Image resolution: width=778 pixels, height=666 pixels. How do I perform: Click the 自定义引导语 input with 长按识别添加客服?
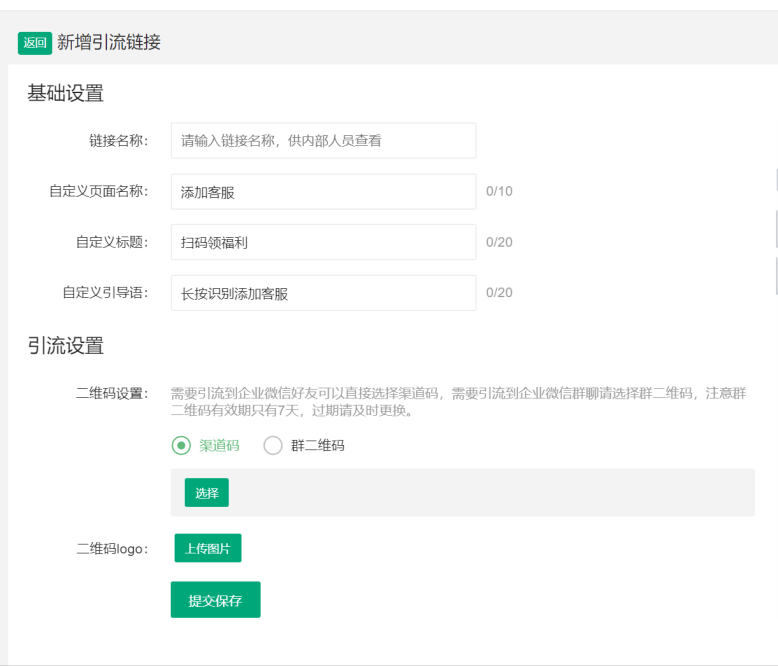pyautogui.click(x=324, y=293)
